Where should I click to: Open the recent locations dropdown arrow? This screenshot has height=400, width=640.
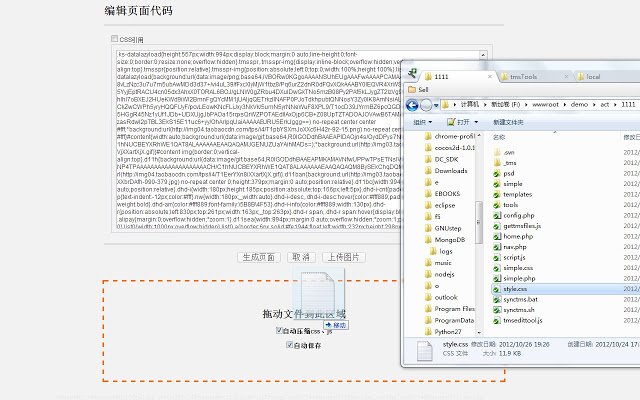(436, 105)
